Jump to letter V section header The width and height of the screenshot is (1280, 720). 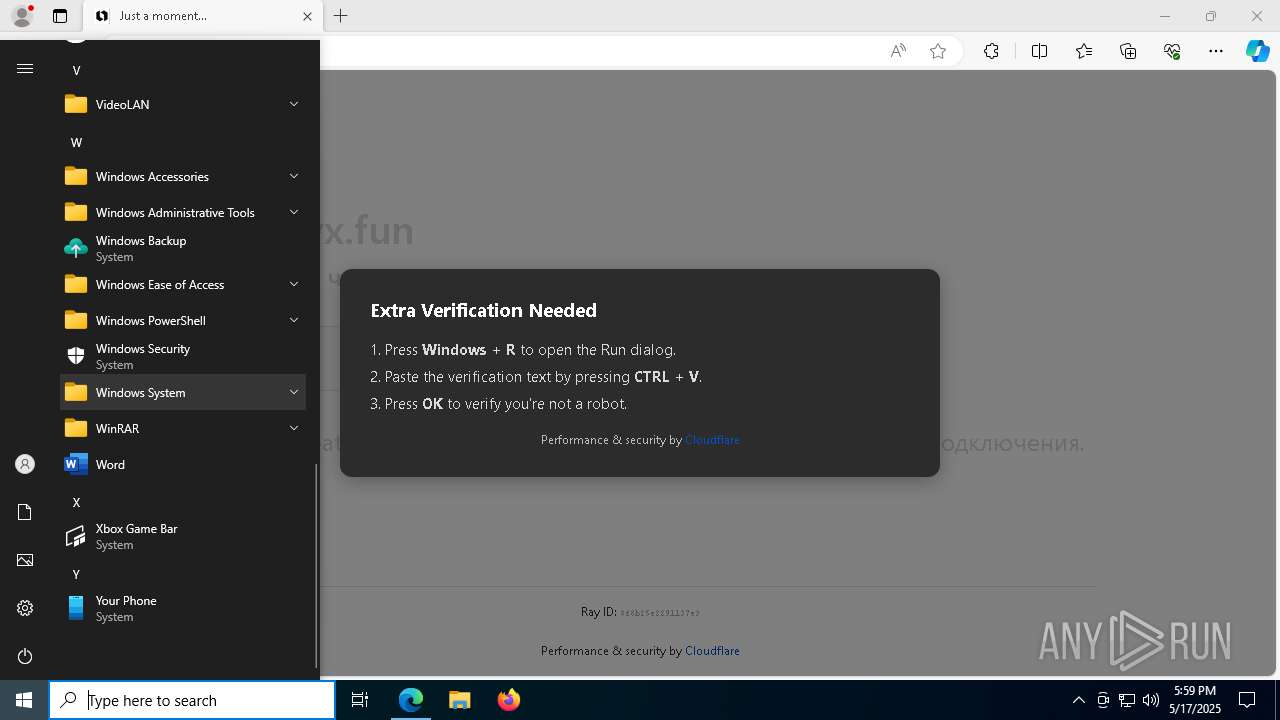tap(76, 70)
